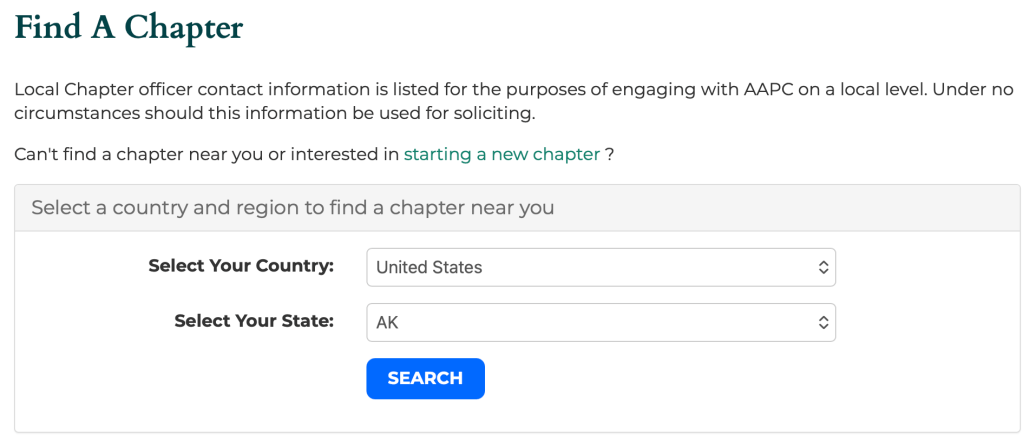Click the "Select Your State:" label

[x=254, y=321]
